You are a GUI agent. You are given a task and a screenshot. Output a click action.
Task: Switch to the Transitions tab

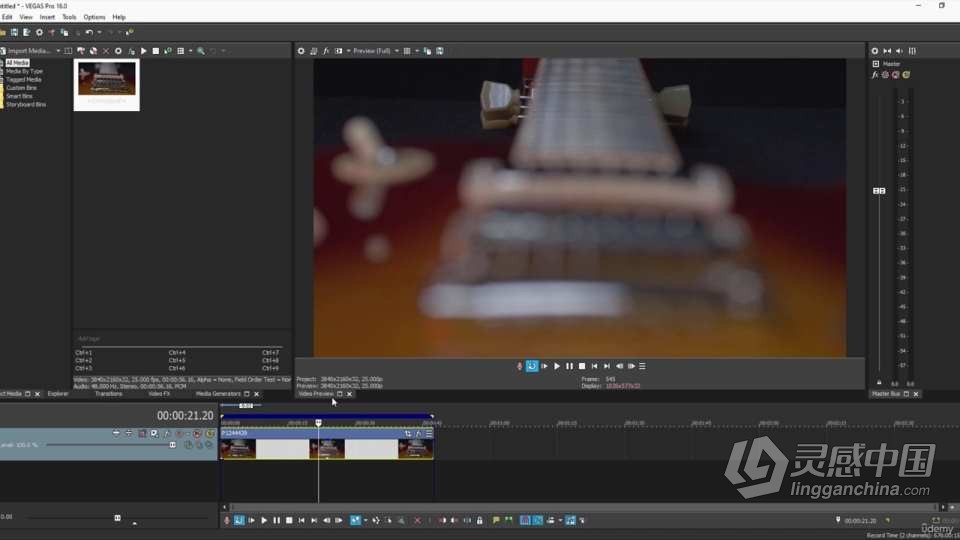[108, 394]
